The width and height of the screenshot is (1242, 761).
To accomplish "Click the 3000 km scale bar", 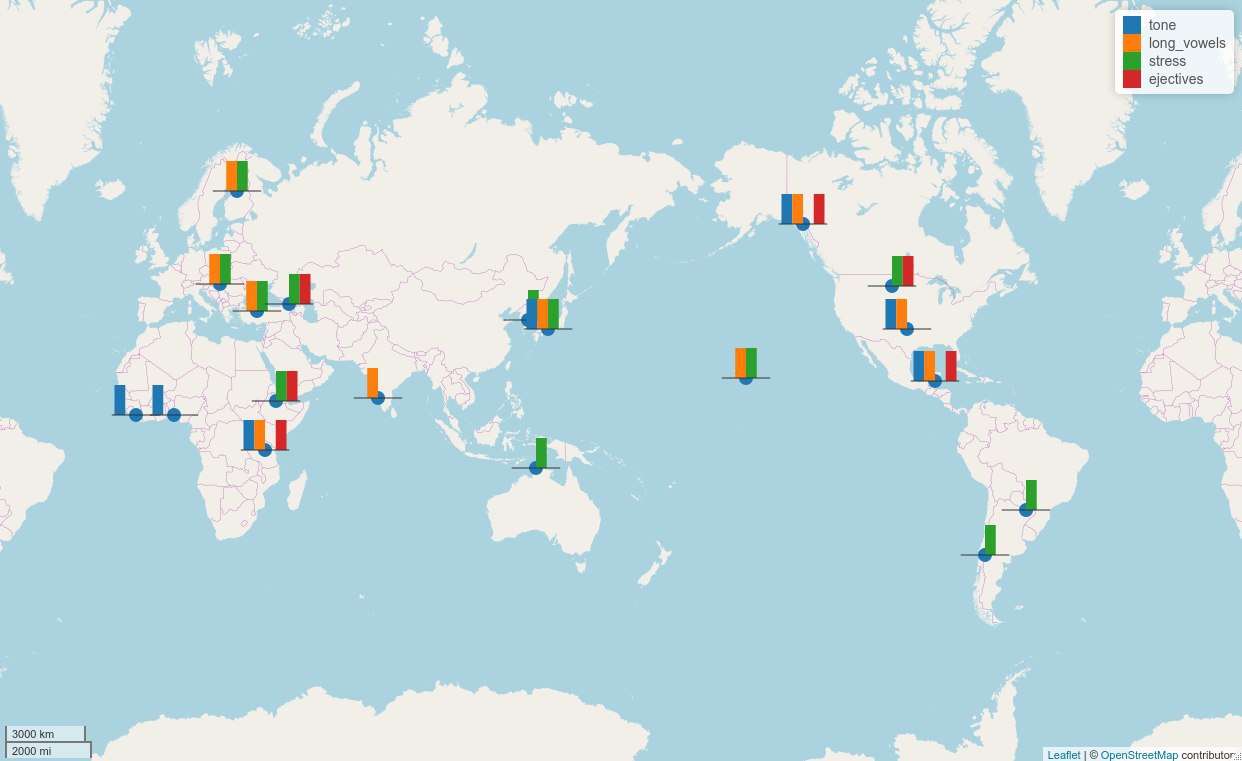I will 46,734.
